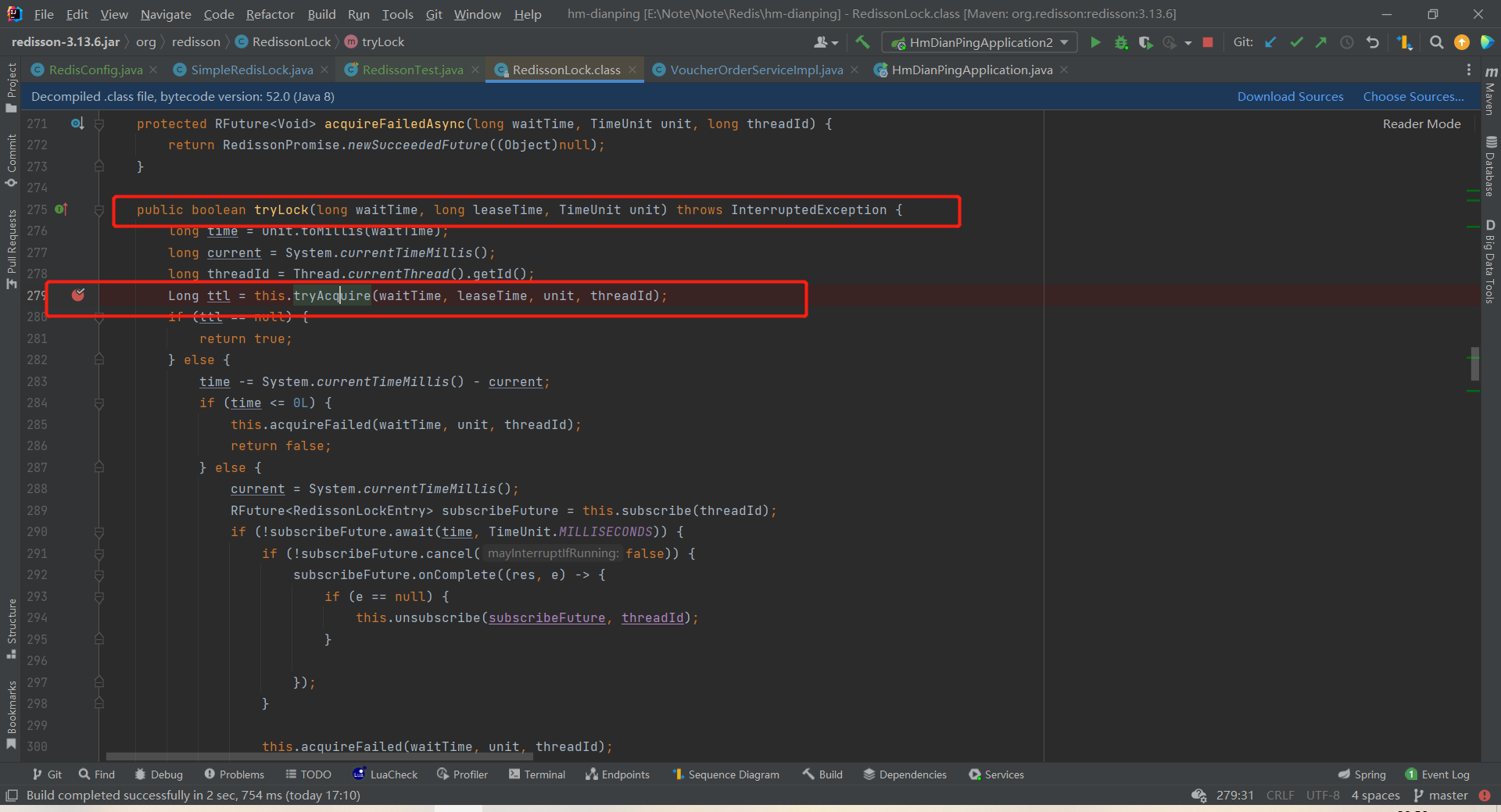The height and width of the screenshot is (812, 1501).
Task: Open the Pull Requests tool window
Action: (x=11, y=249)
